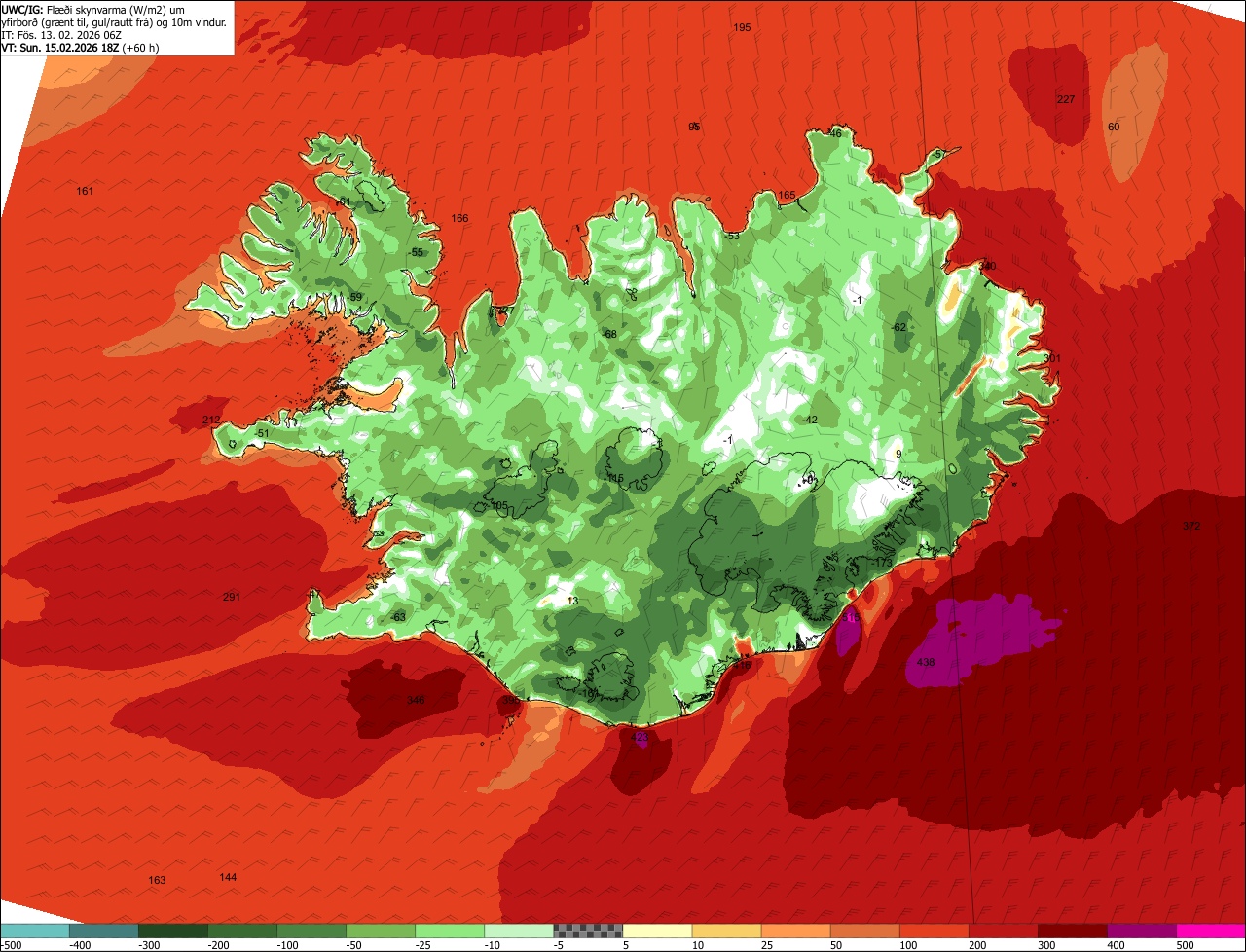Click the dark teal -400 to -300 legend swatch

click(x=104, y=931)
